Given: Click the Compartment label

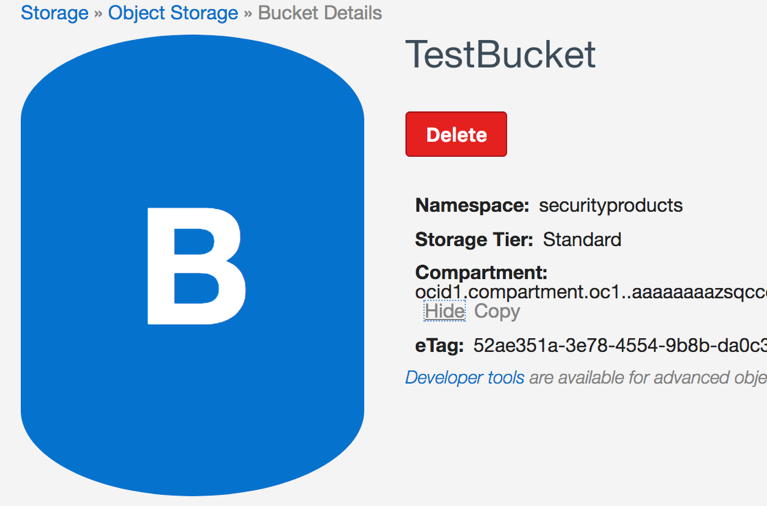Looking at the screenshot, I should tap(481, 273).
